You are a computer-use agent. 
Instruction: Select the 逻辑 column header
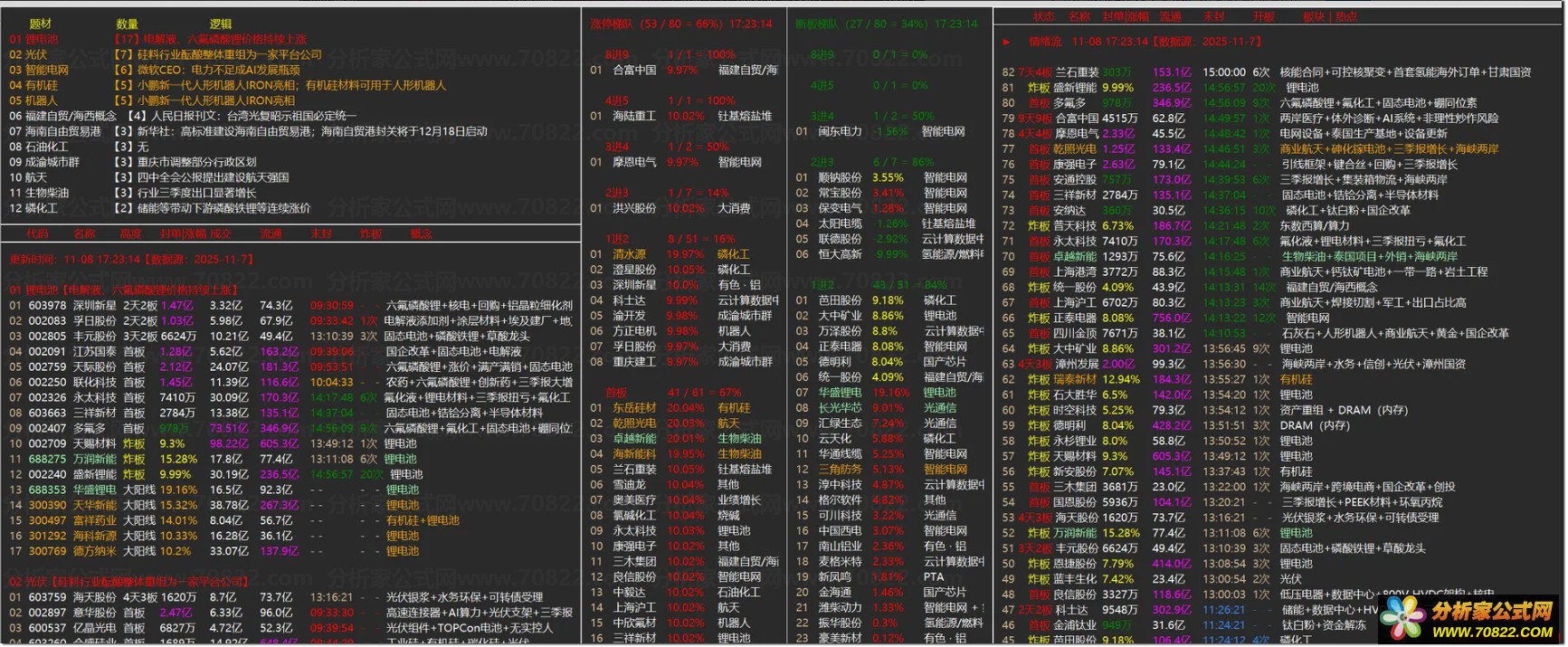tap(221, 24)
